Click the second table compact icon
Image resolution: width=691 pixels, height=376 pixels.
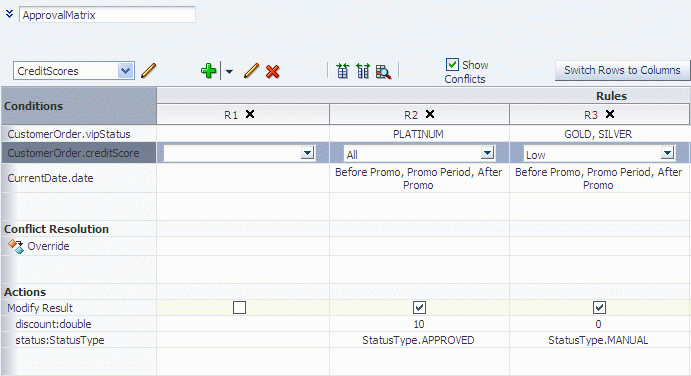(x=363, y=71)
